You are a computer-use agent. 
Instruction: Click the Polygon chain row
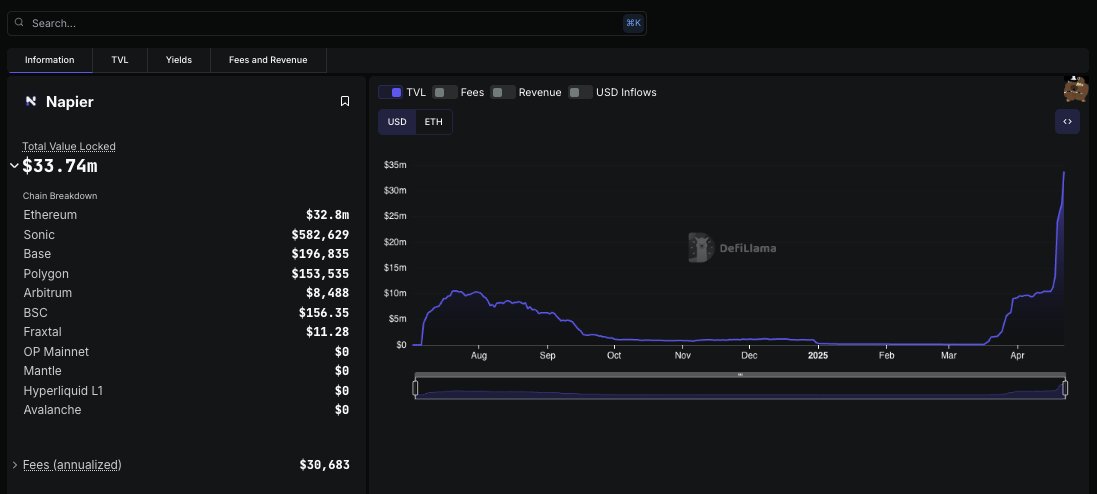186,274
